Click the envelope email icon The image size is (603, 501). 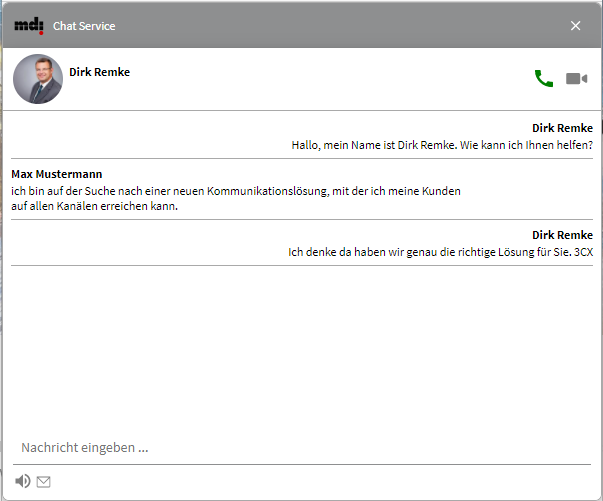click(43, 481)
